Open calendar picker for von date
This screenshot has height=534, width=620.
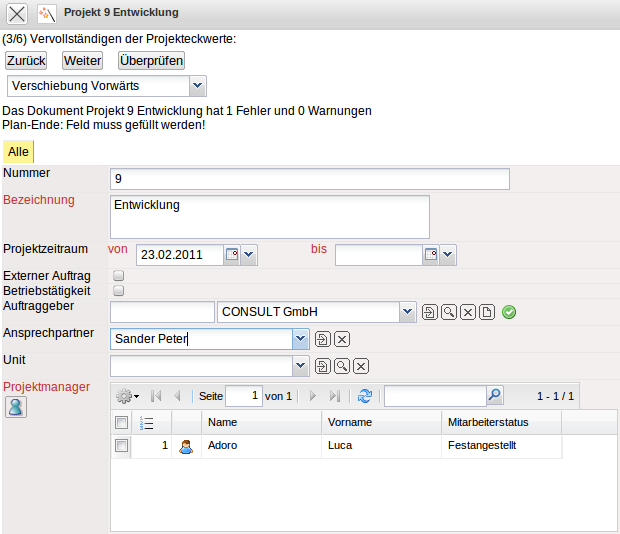(x=232, y=254)
